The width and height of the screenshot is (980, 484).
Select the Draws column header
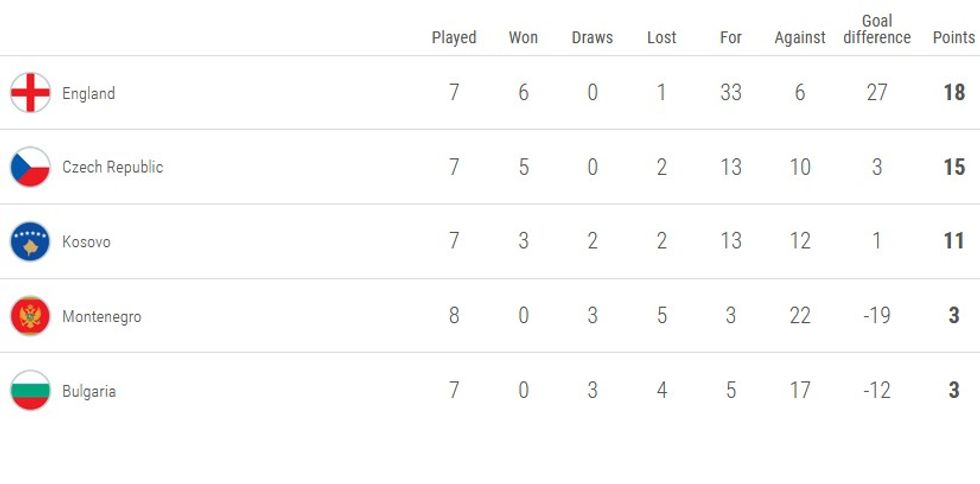(592, 37)
